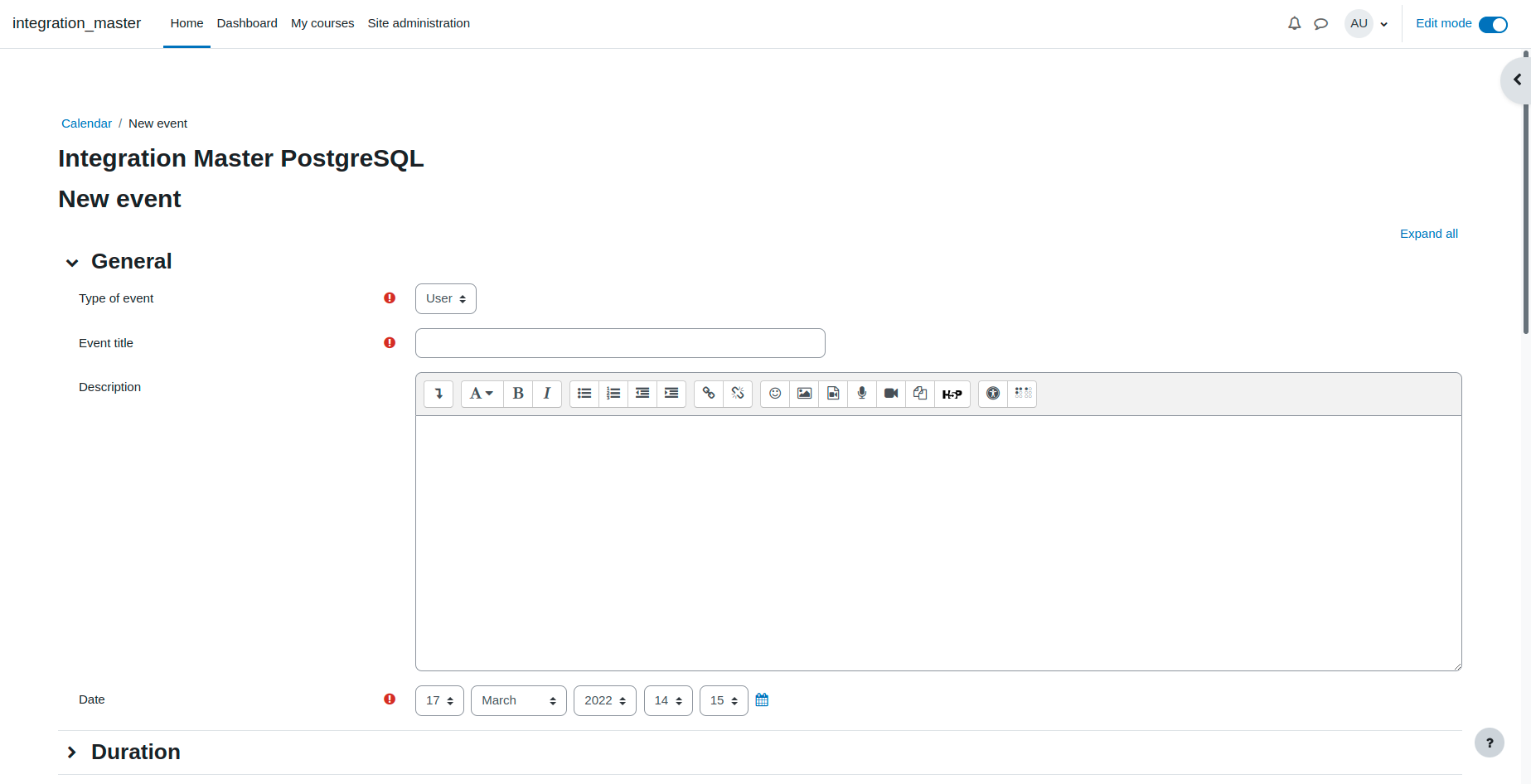1531x784 pixels.
Task: Open the Type of event dropdown
Action: (446, 298)
